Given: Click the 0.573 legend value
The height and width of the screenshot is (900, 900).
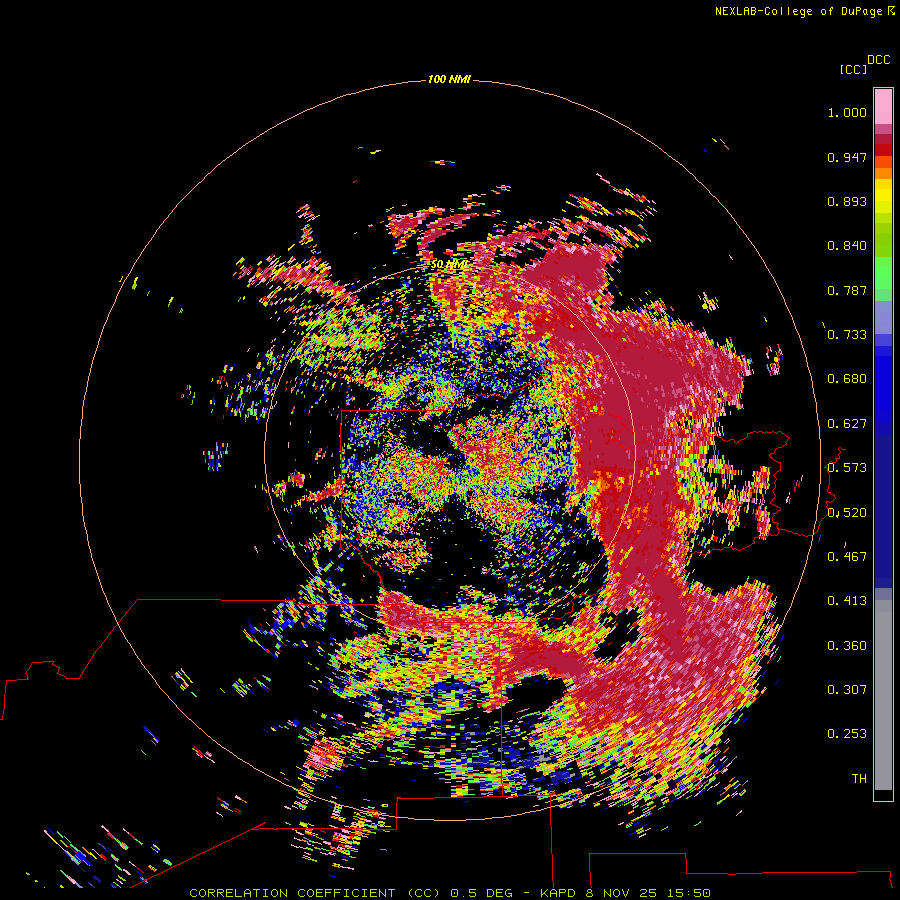Looking at the screenshot, I should (847, 468).
